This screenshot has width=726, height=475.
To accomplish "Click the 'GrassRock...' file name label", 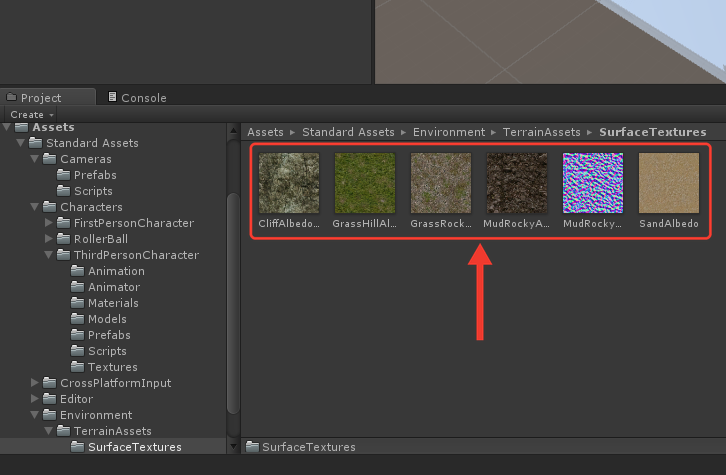I will (x=441, y=224).
